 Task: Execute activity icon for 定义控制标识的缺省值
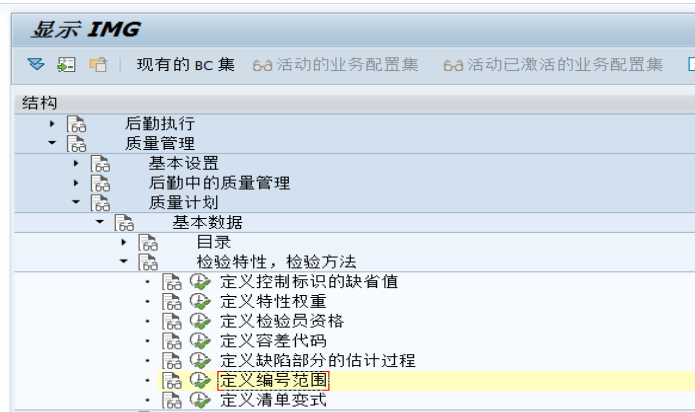(x=200, y=282)
